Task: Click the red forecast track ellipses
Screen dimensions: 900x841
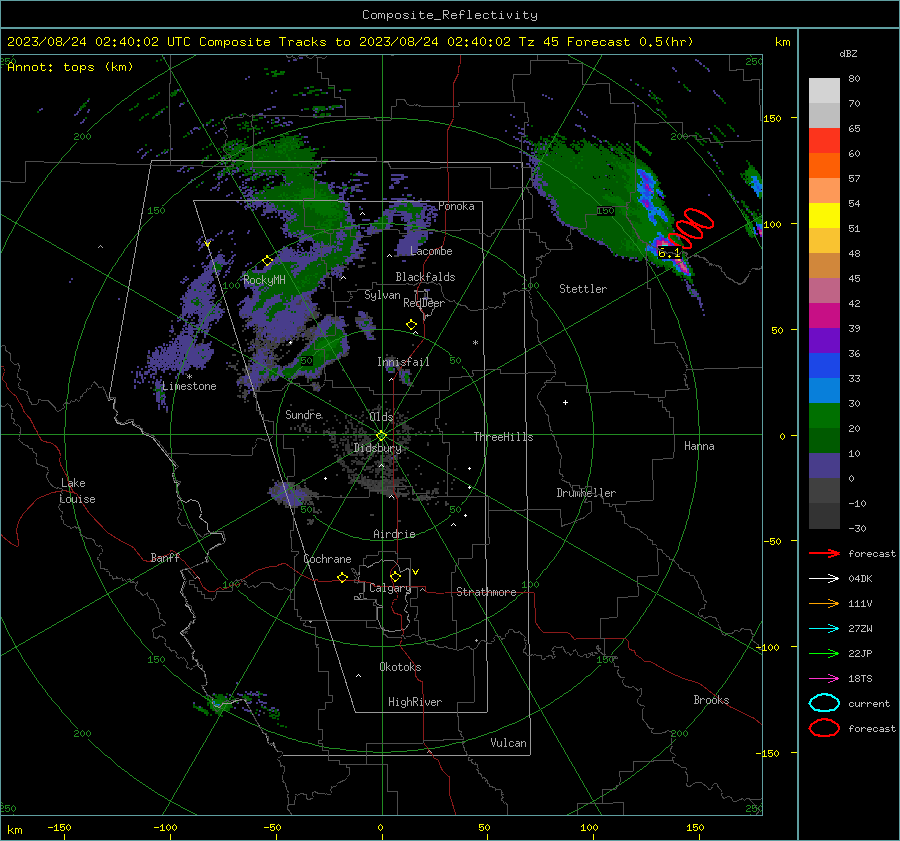Action: [691, 228]
